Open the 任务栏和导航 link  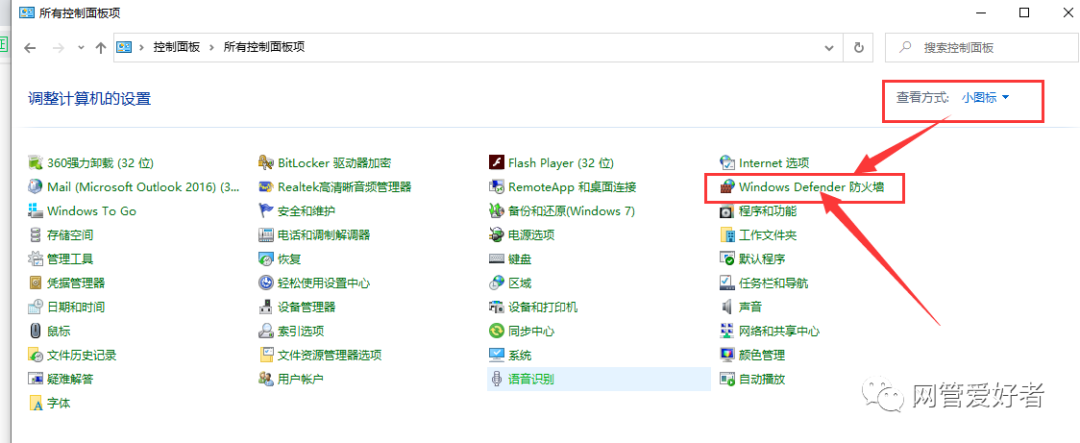click(x=773, y=283)
